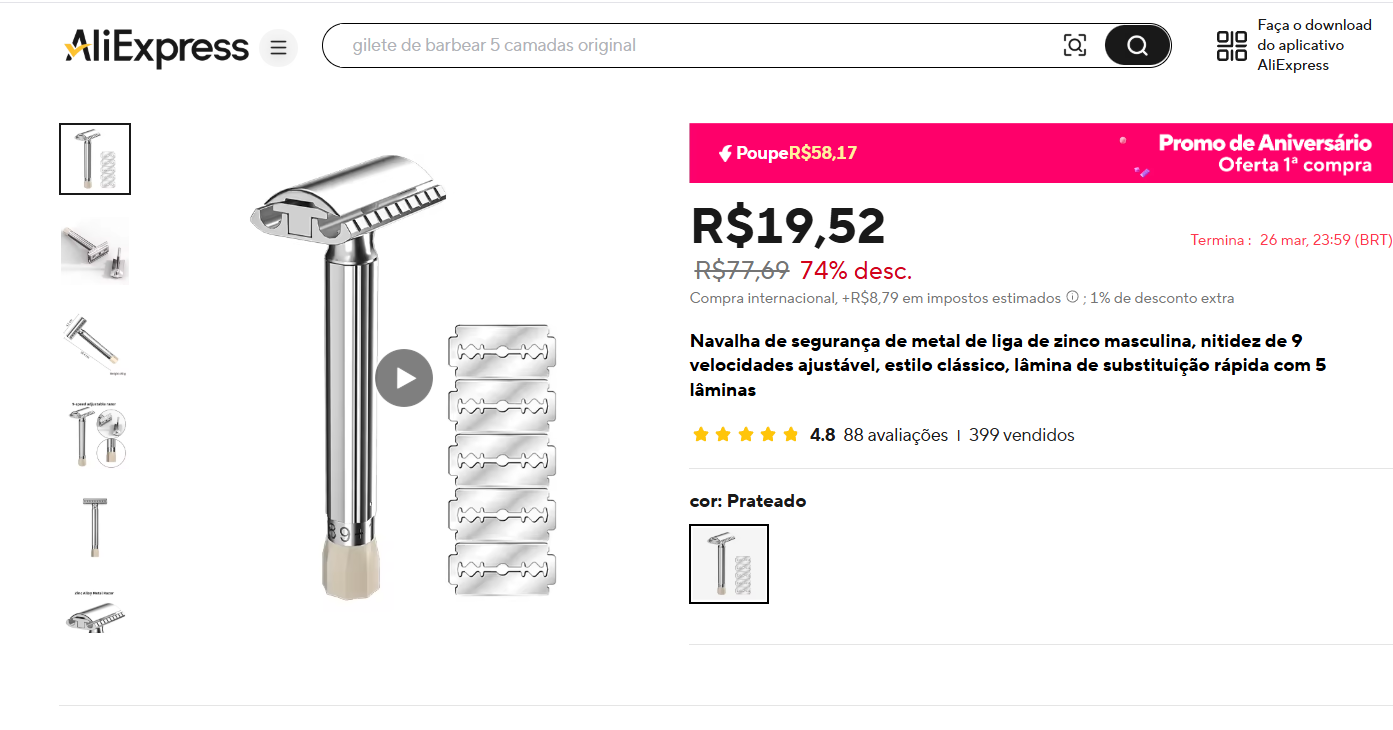
Task: Select first thumbnail of razor with blades
Action: pos(95,159)
